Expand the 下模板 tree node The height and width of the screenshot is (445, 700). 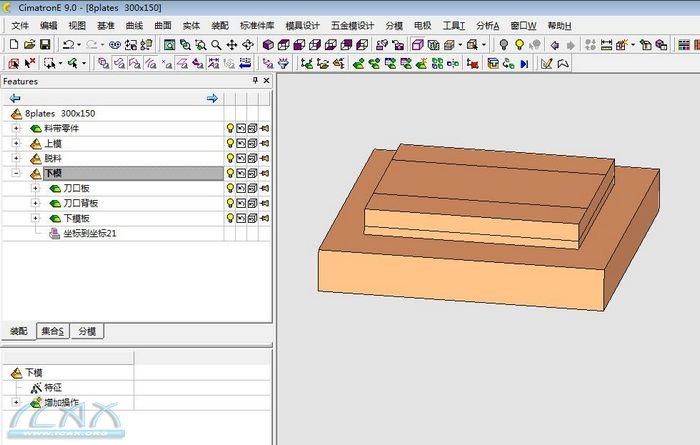(35, 219)
